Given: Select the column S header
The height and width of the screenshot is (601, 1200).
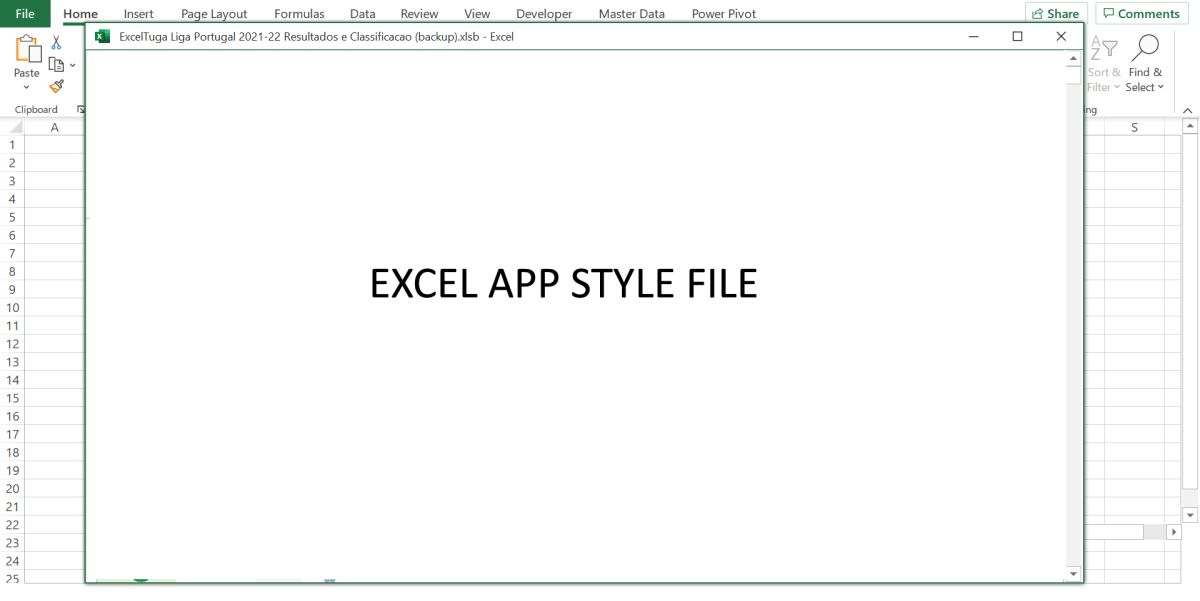Looking at the screenshot, I should point(1134,127).
